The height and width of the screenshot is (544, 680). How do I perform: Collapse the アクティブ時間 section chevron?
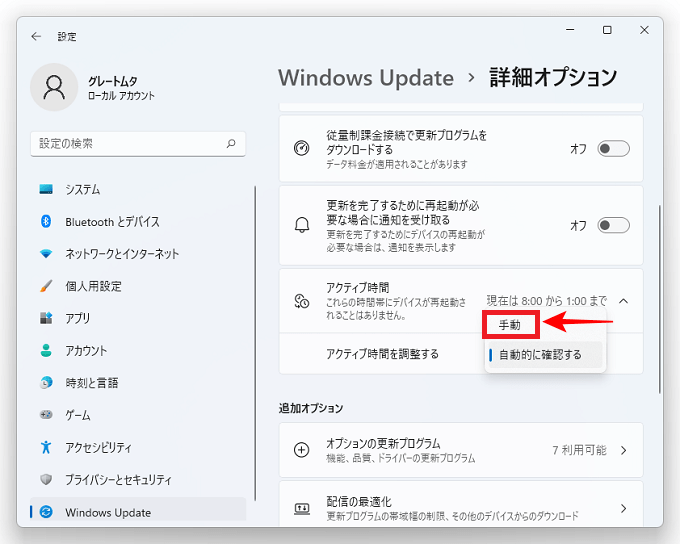coord(624,301)
